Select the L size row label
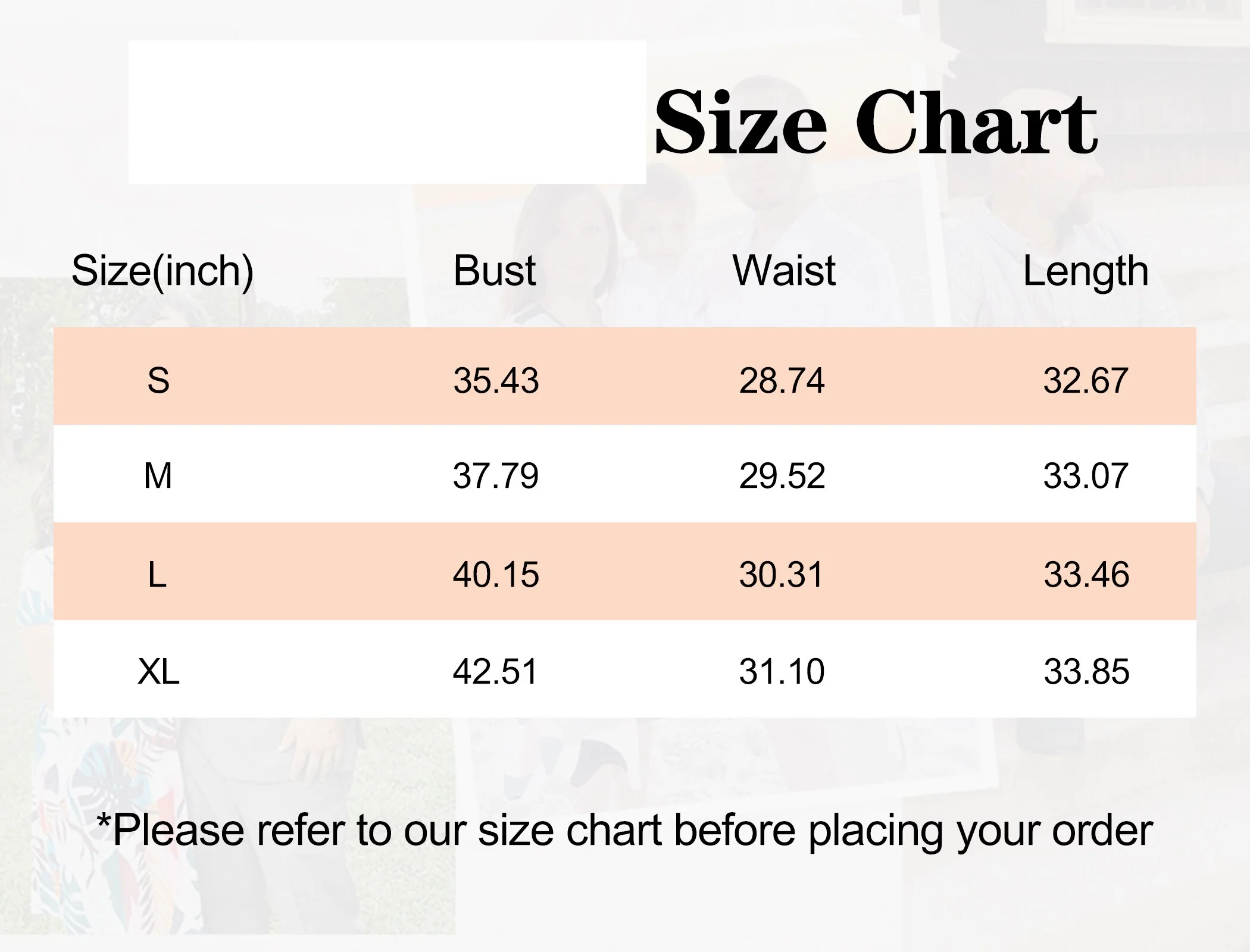Viewport: 1250px width, 952px height. coord(157,575)
